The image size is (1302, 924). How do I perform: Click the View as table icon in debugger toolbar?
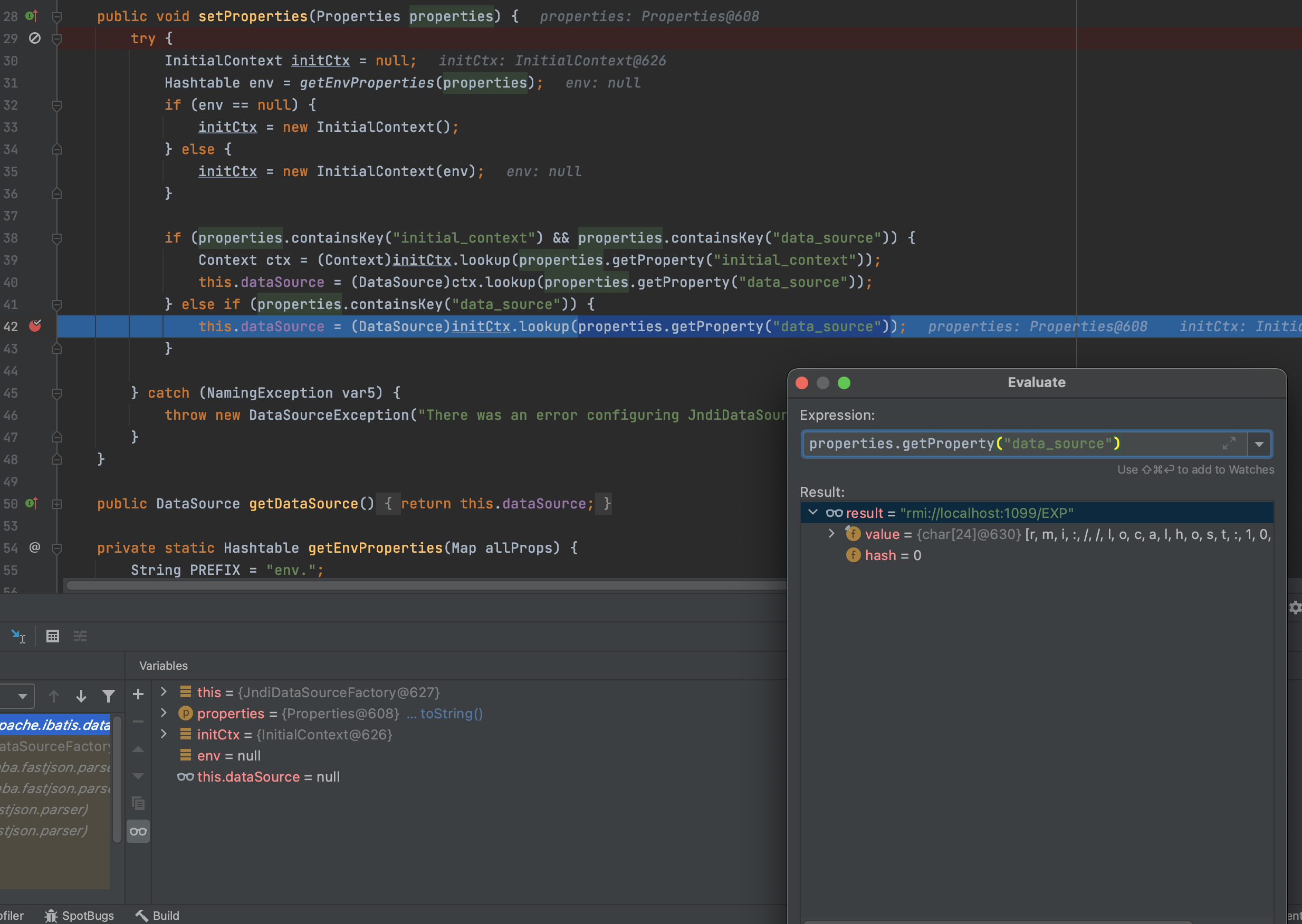[x=52, y=636]
